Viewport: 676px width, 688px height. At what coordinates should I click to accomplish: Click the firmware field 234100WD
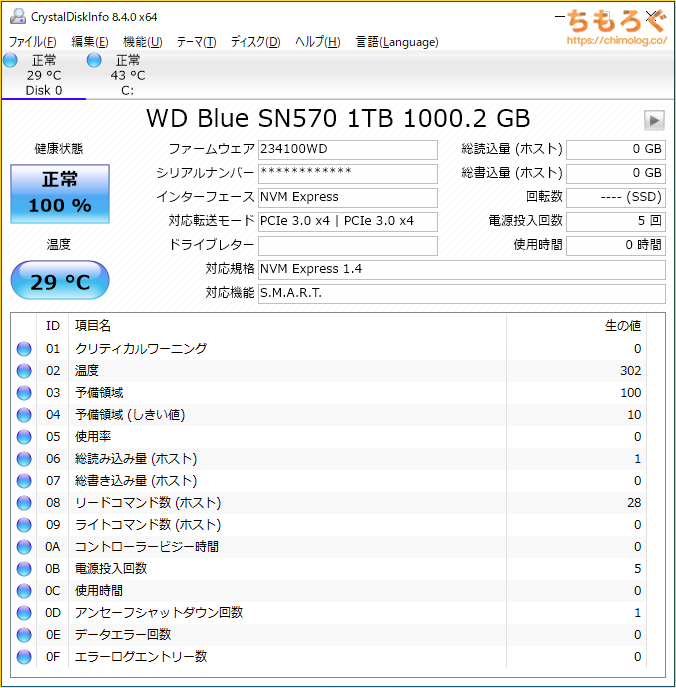[347, 150]
